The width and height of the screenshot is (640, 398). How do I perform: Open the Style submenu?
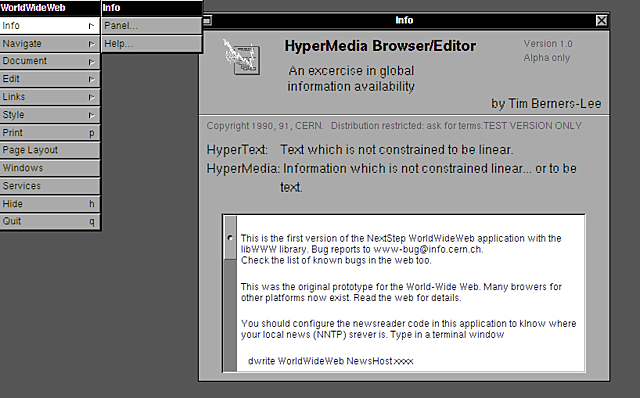pyautogui.click(x=50, y=115)
